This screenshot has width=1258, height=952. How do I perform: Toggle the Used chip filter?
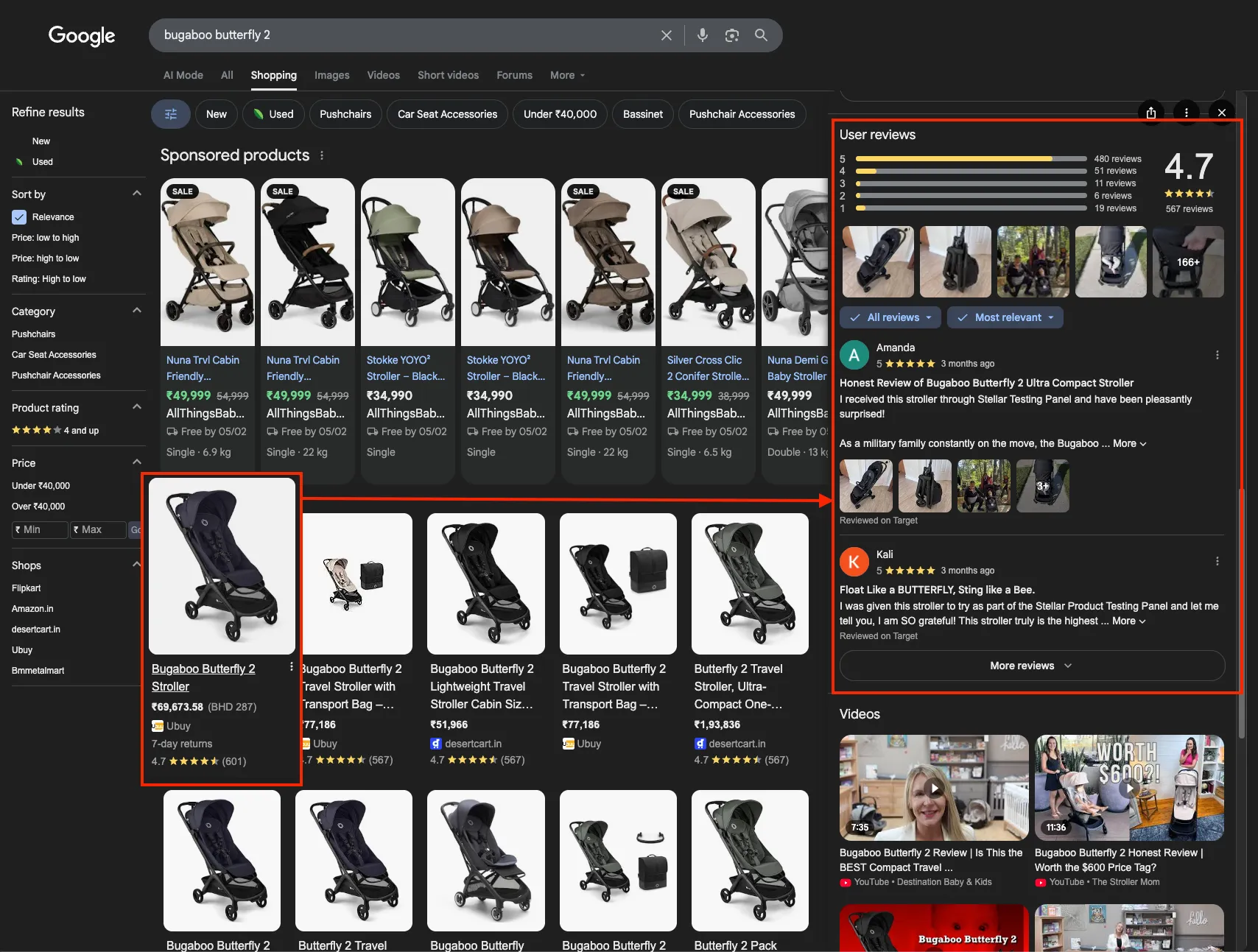click(273, 114)
